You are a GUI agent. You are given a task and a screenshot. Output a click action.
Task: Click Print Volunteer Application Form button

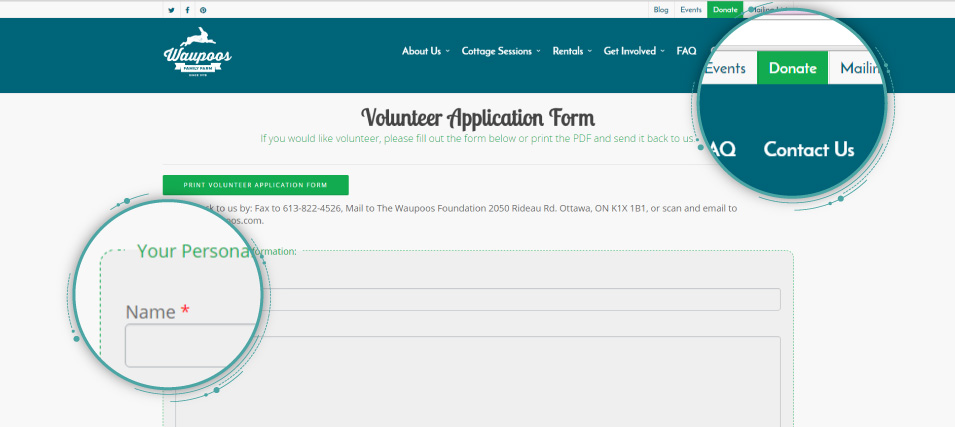point(255,185)
